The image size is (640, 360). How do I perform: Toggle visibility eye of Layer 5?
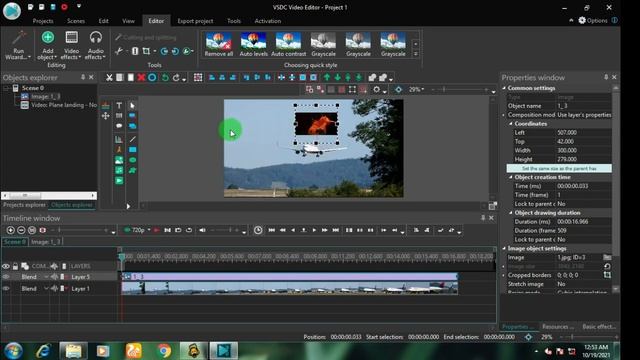pos(6,277)
